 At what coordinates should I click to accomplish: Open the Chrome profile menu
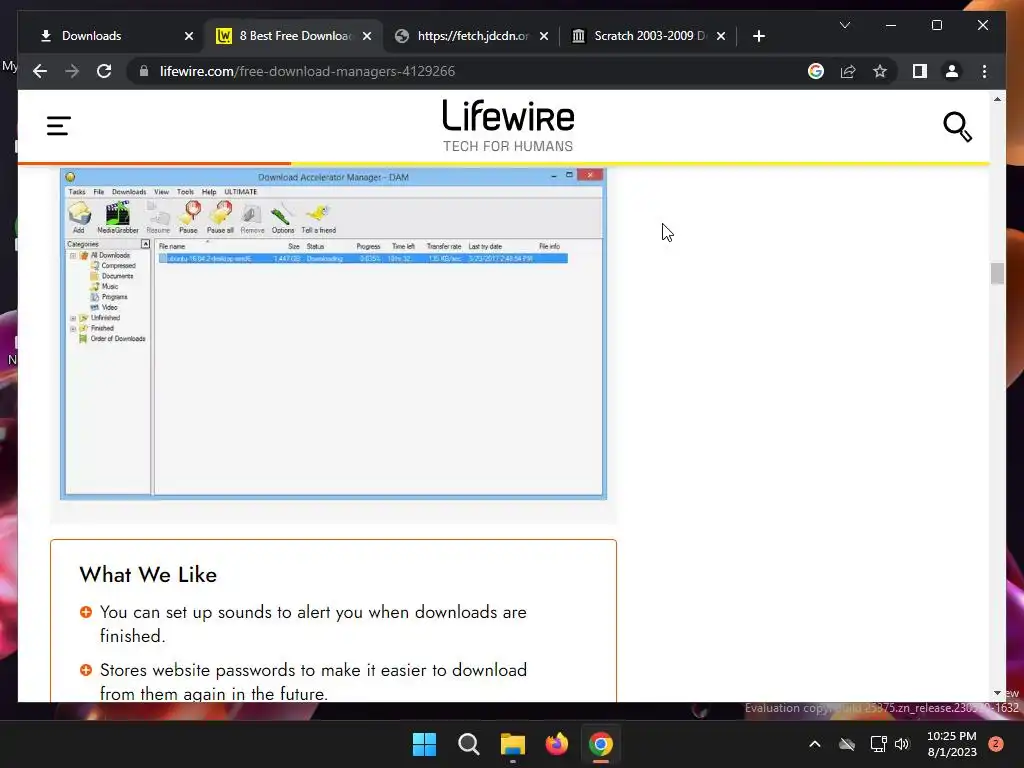(x=952, y=71)
